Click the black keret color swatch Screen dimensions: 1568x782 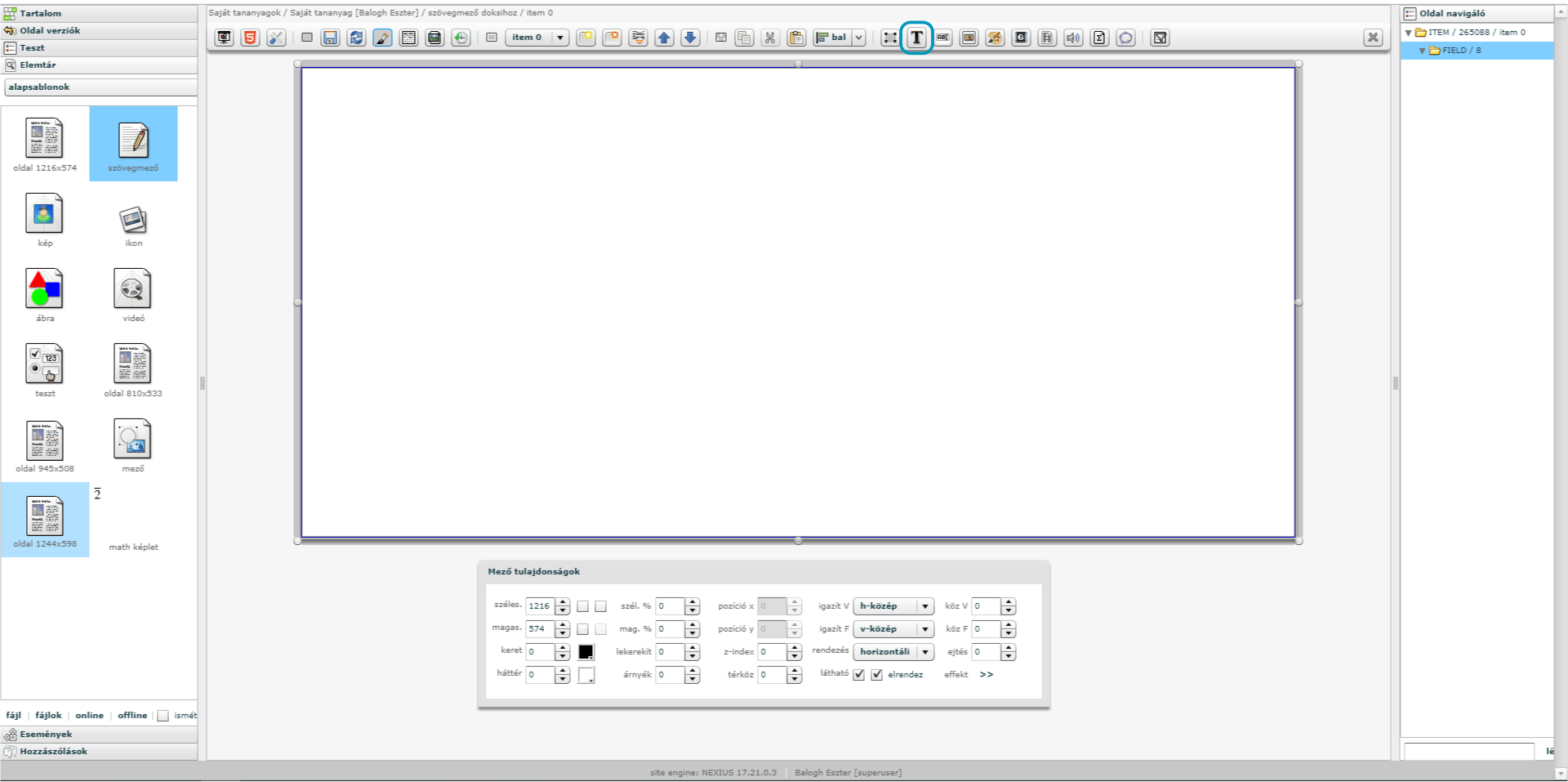click(586, 652)
